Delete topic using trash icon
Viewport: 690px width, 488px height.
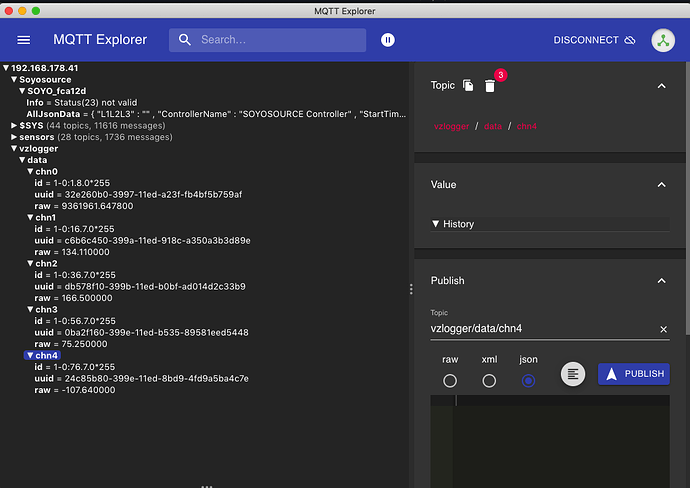click(x=490, y=86)
